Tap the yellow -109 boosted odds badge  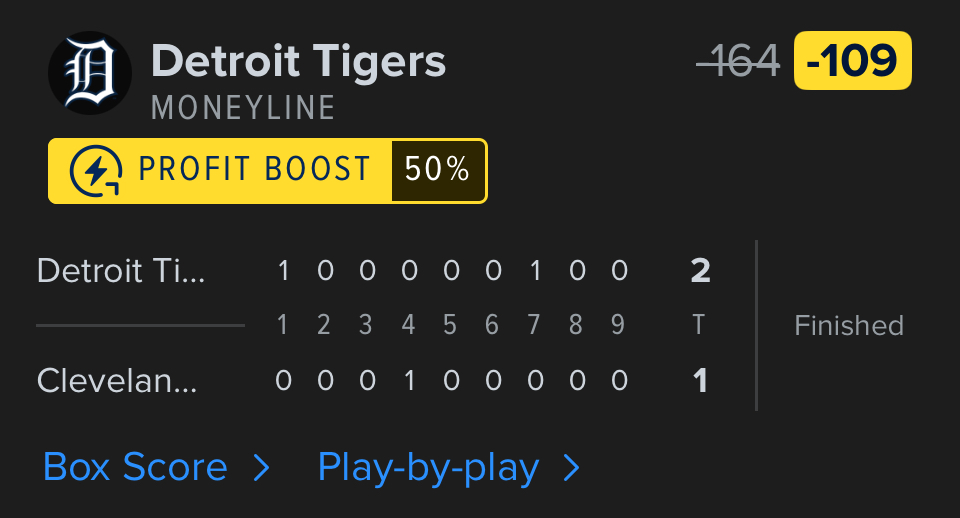pyautogui.click(x=852, y=61)
